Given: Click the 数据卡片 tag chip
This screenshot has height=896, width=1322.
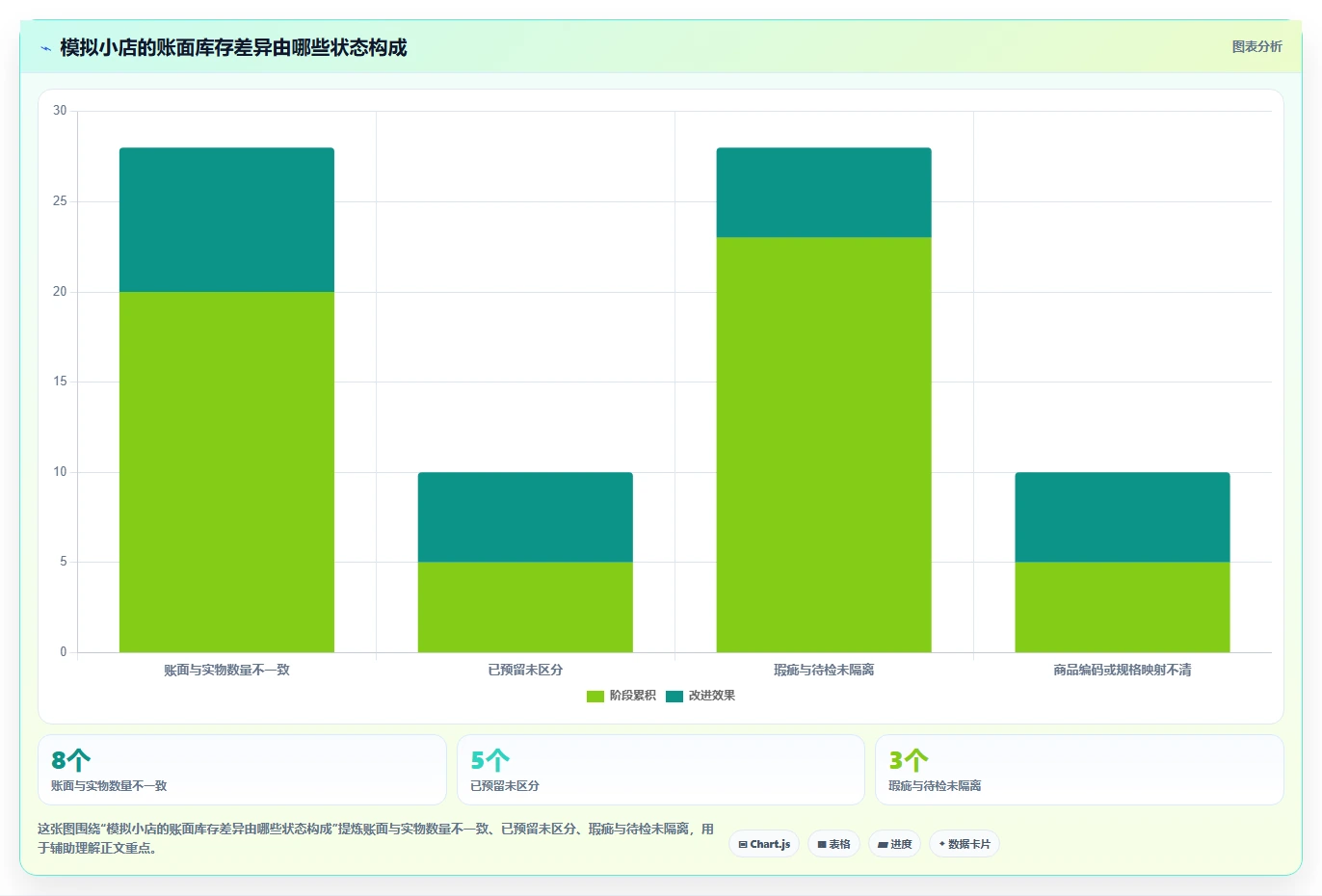Looking at the screenshot, I should [965, 844].
